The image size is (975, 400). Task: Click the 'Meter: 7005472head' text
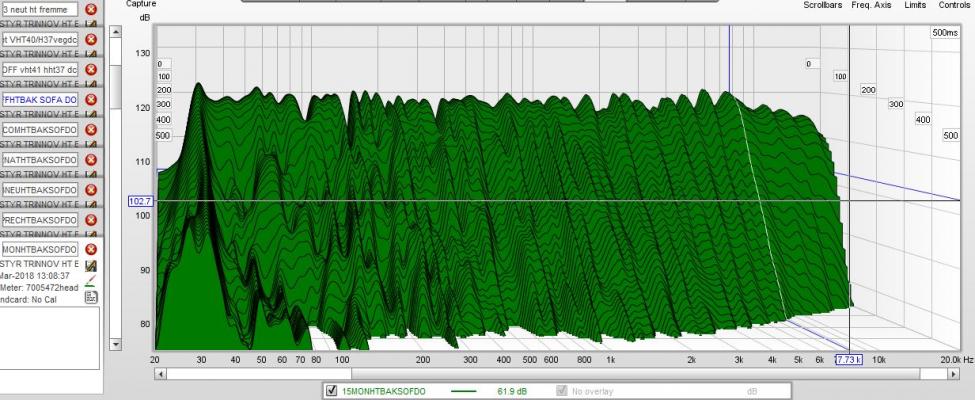click(x=39, y=287)
